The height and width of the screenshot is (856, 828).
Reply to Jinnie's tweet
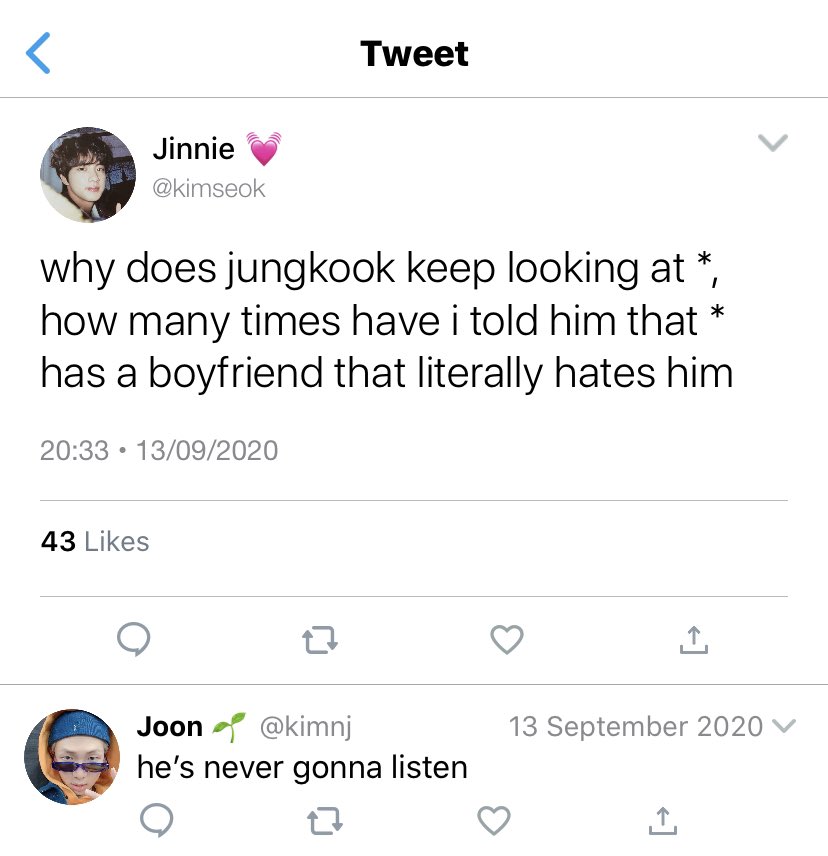(134, 639)
